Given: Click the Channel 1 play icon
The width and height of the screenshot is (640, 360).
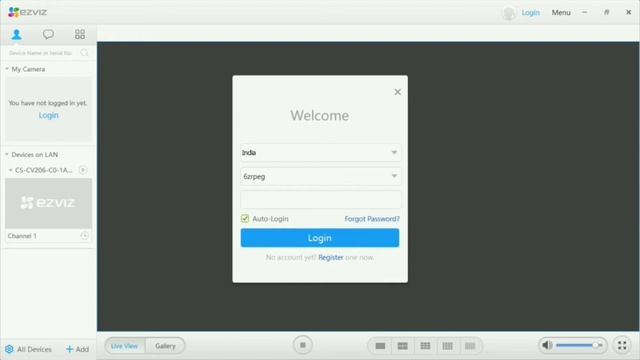Looking at the screenshot, I should [84, 236].
